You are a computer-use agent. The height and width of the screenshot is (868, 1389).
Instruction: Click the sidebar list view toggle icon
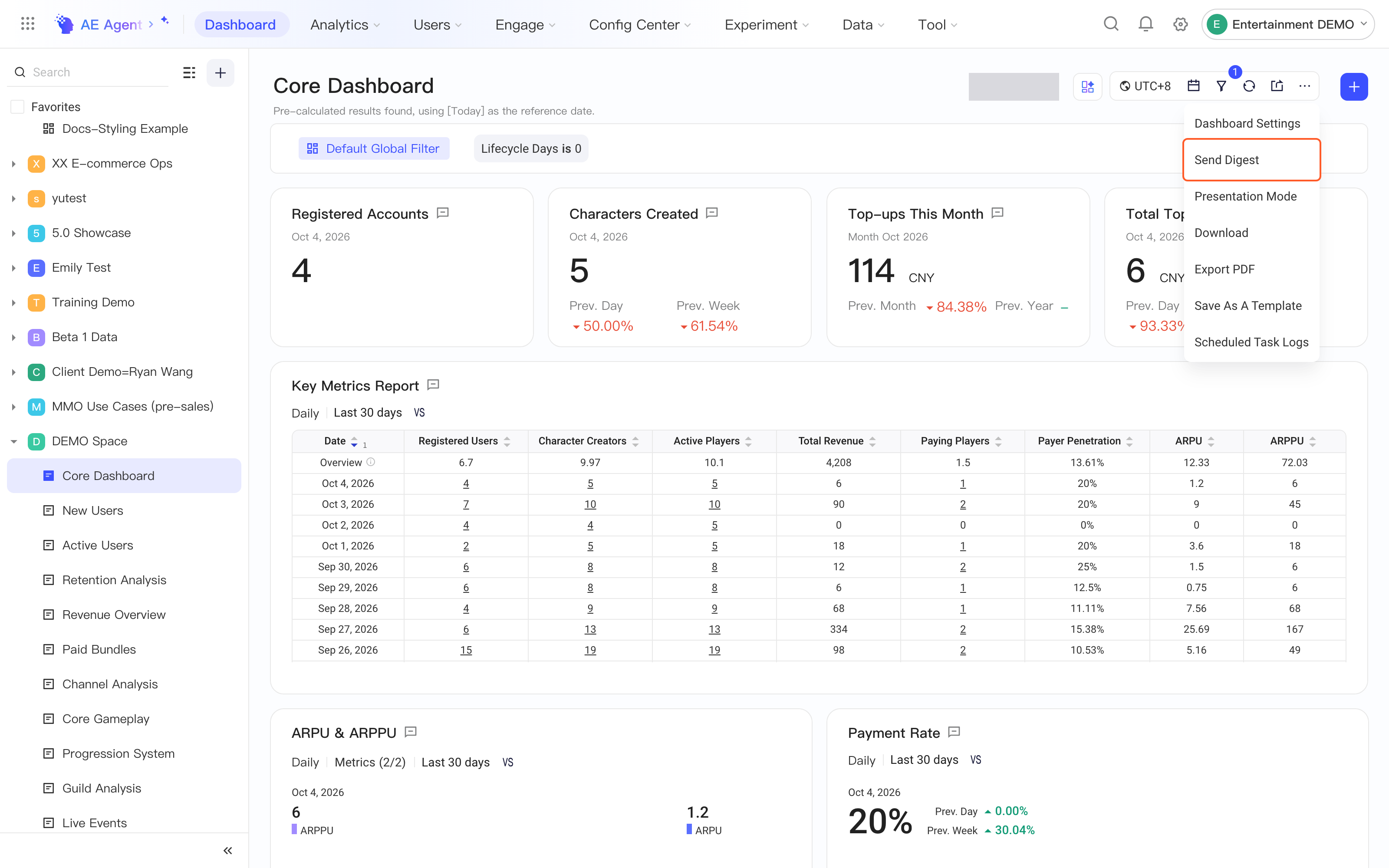point(189,72)
